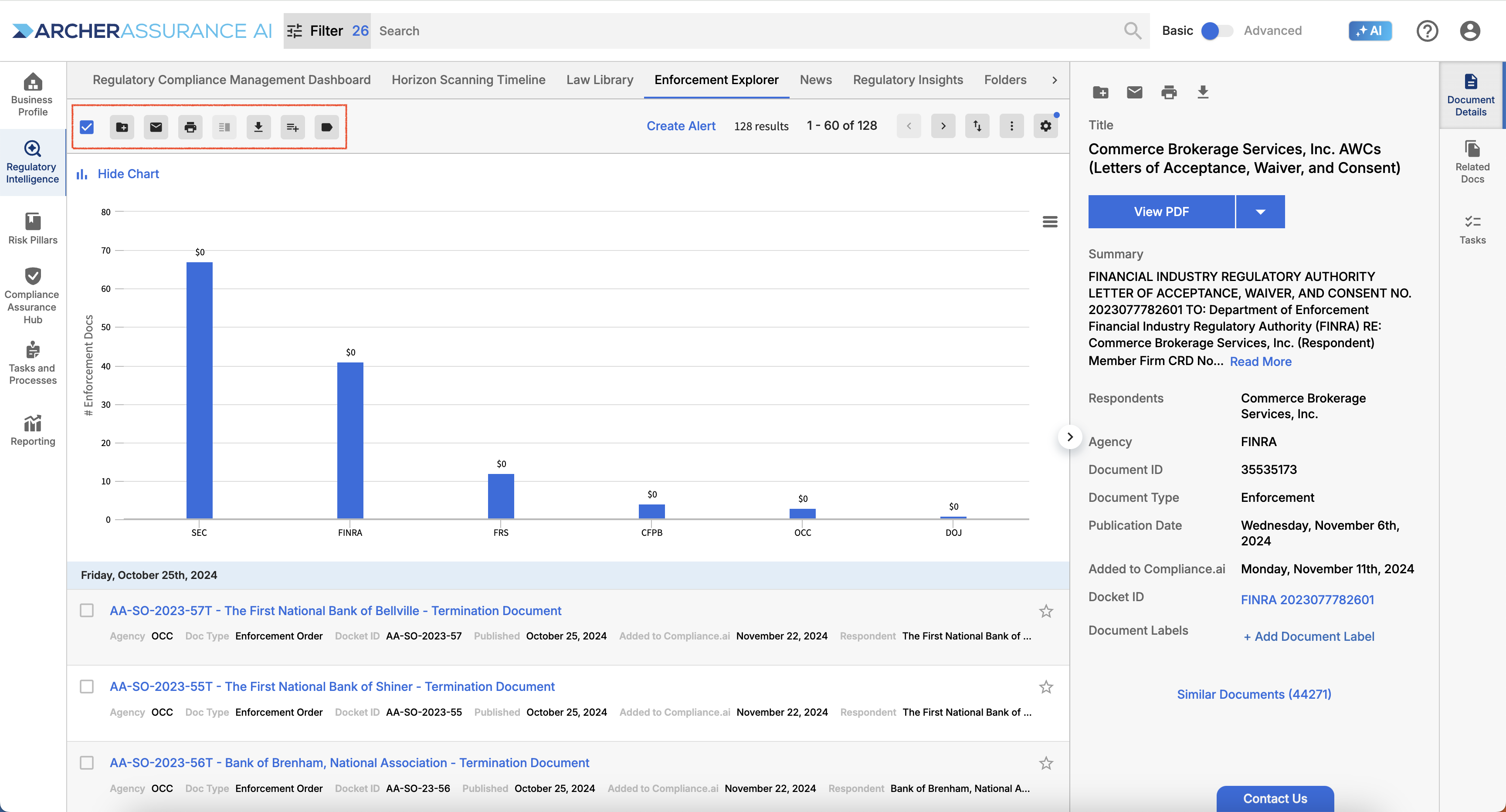Switch to Regulatory Compliance Management Dashboard tab
The image size is (1506, 812).
click(231, 80)
